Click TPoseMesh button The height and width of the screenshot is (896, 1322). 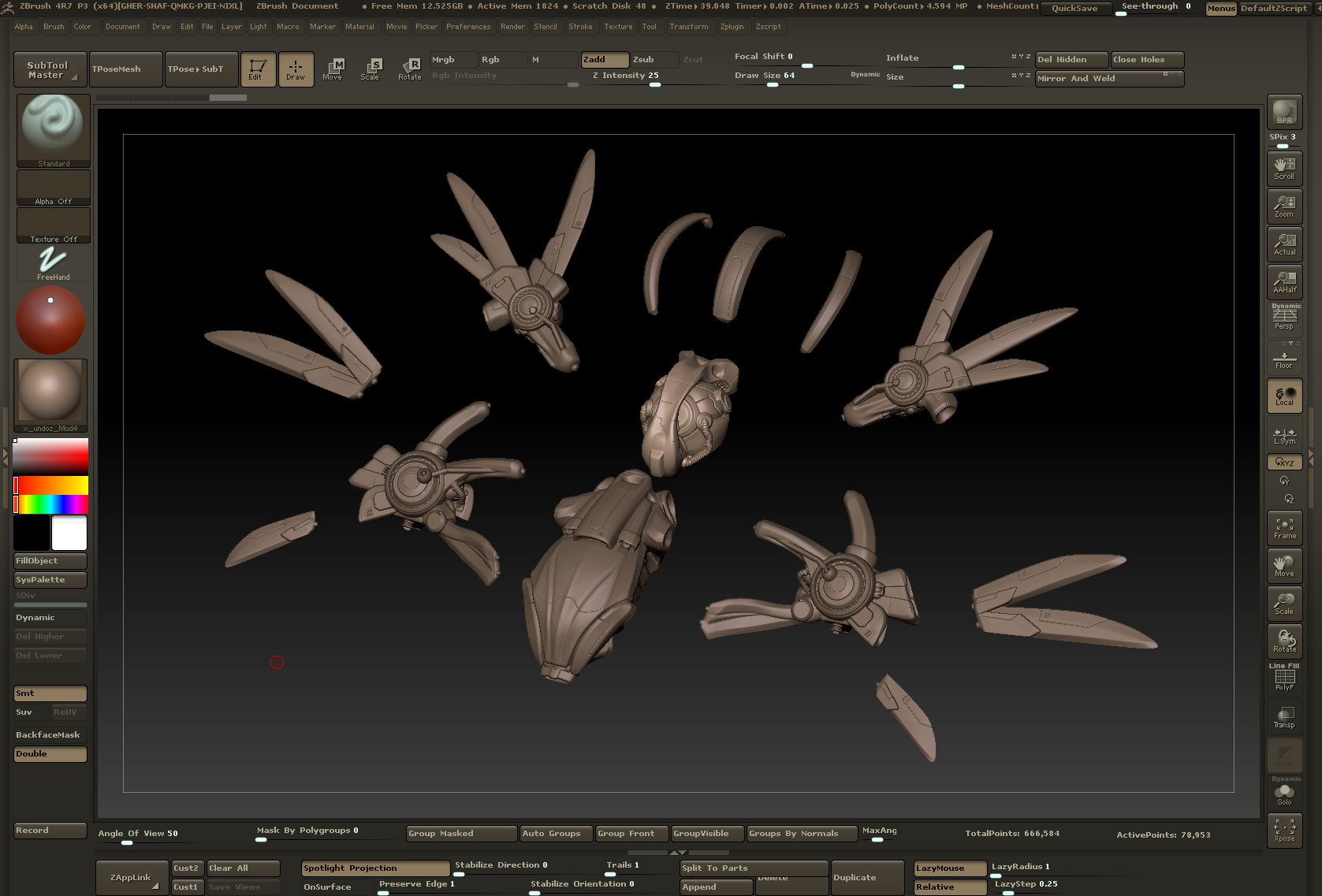tap(126, 69)
